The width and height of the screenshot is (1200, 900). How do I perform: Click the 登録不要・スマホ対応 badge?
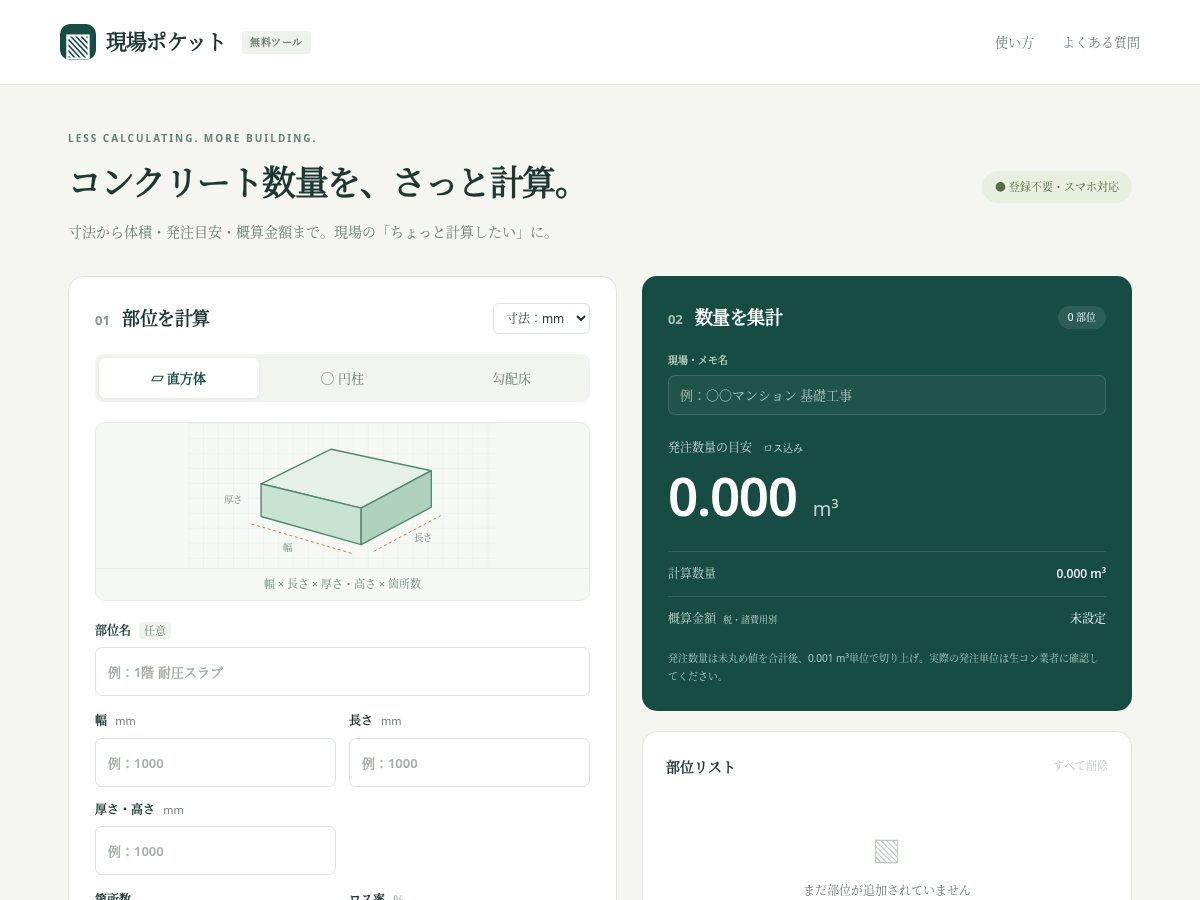coord(1057,187)
